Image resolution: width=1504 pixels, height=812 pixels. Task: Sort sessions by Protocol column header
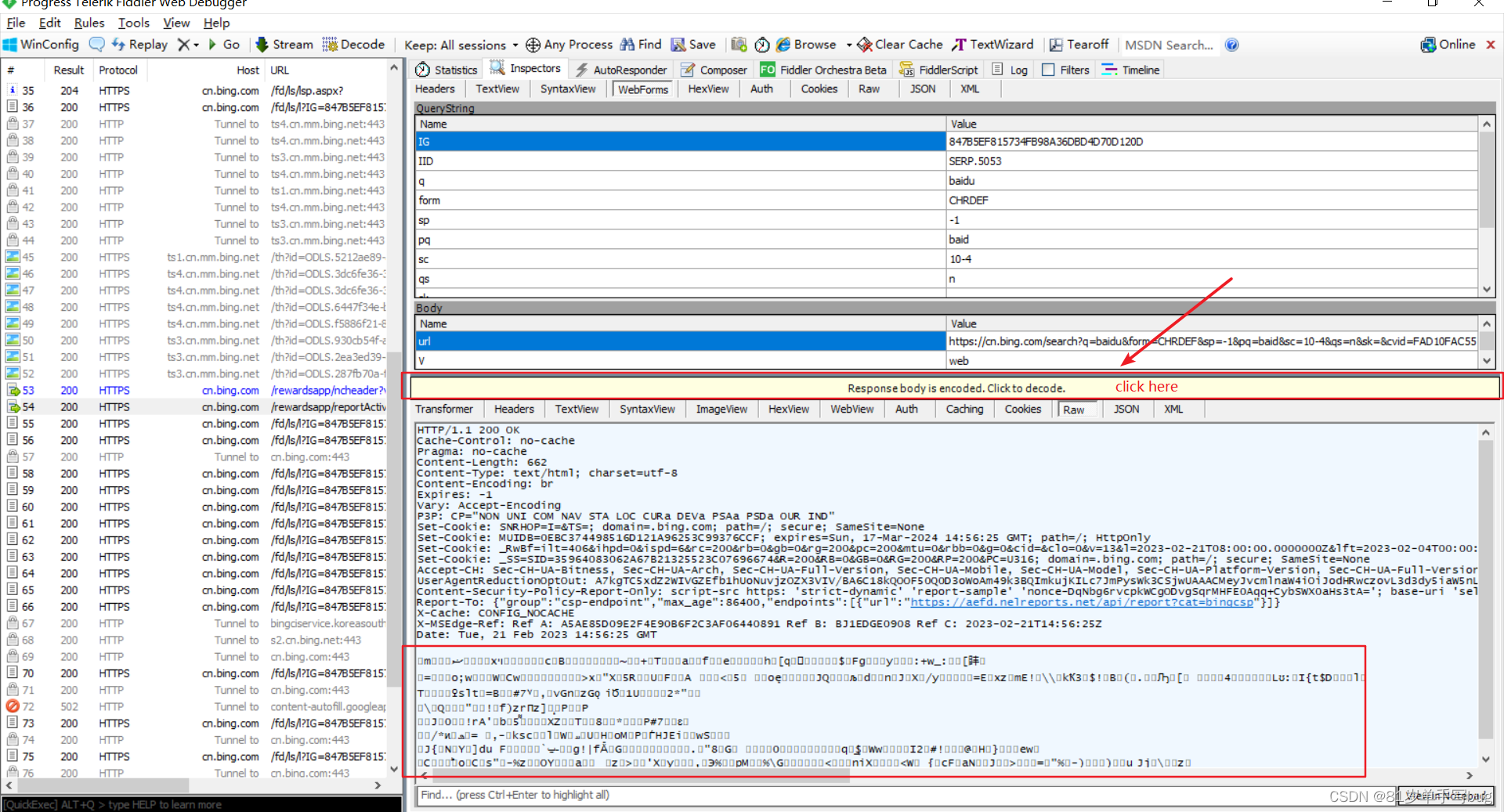(118, 70)
